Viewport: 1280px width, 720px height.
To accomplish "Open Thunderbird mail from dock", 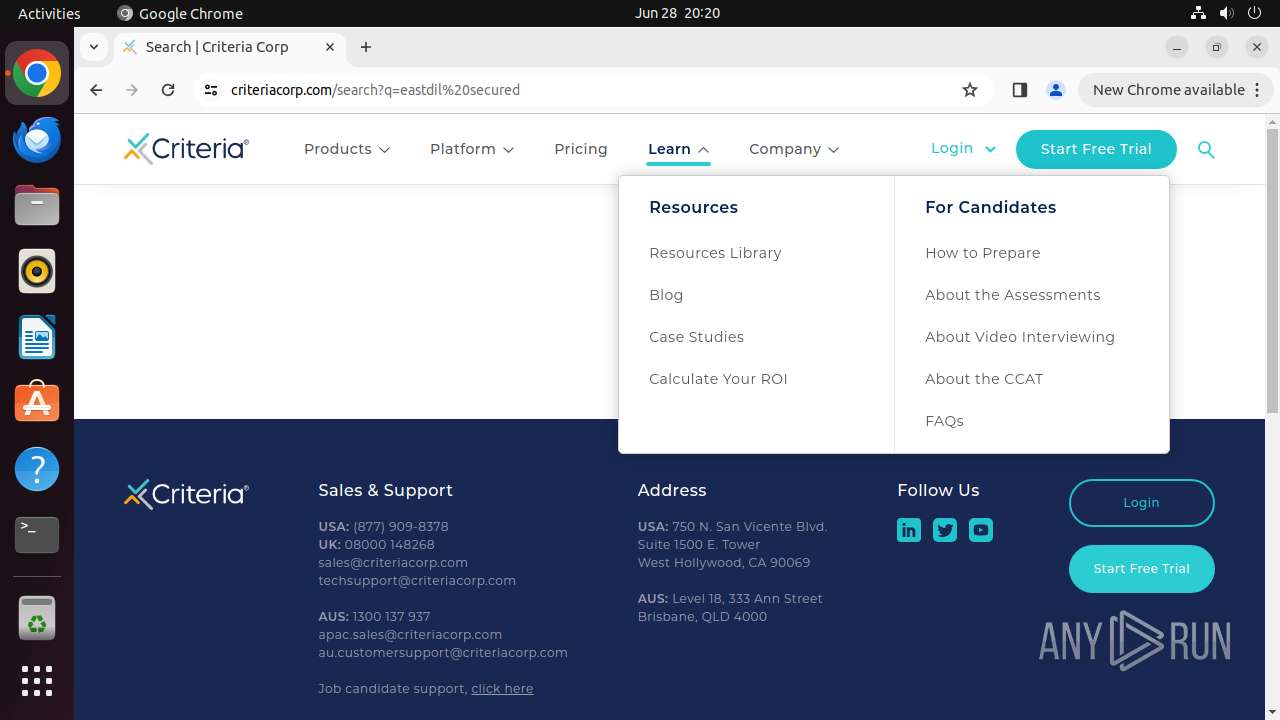I will 37,139.
